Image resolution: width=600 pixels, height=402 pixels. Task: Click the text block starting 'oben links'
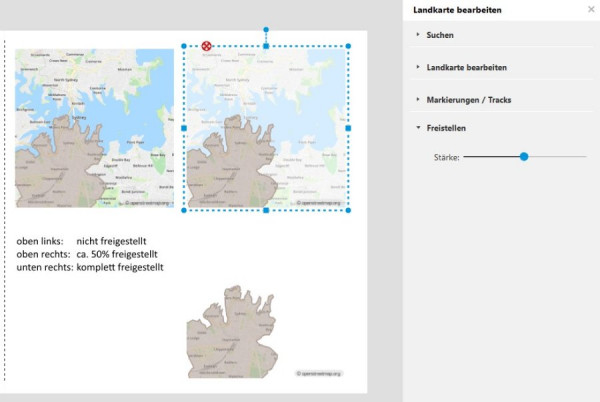[90, 254]
